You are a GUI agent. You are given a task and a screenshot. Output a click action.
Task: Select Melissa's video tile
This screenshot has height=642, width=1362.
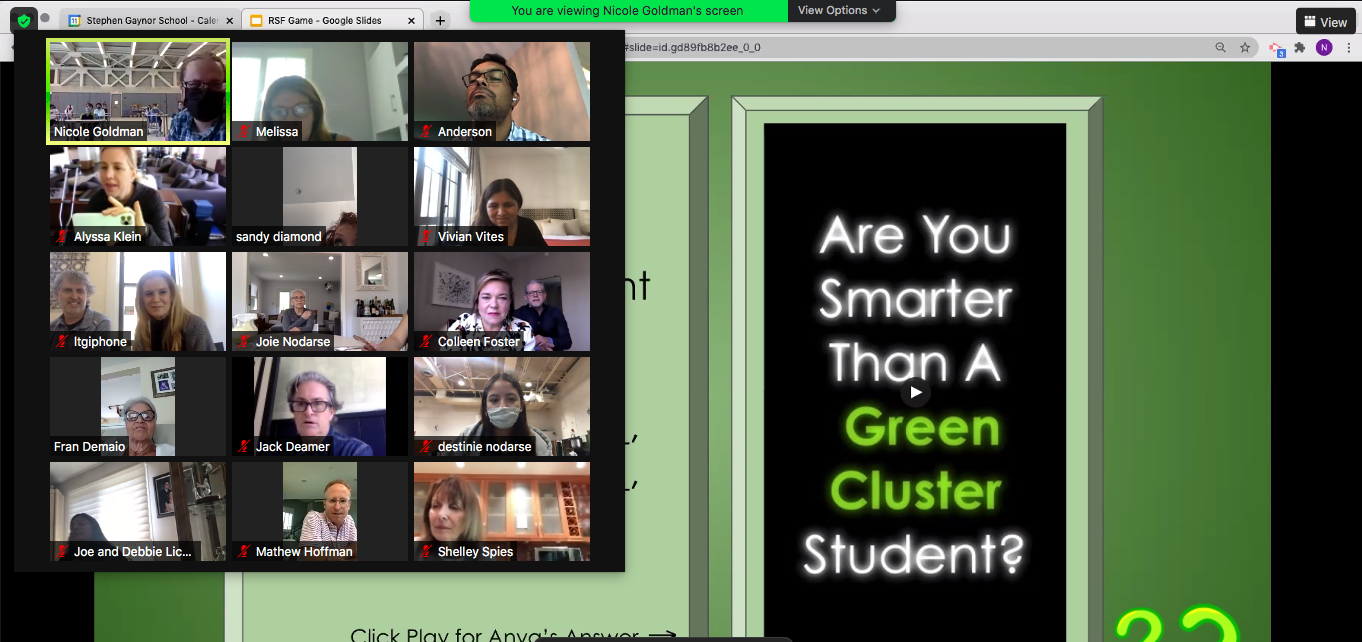[320, 91]
